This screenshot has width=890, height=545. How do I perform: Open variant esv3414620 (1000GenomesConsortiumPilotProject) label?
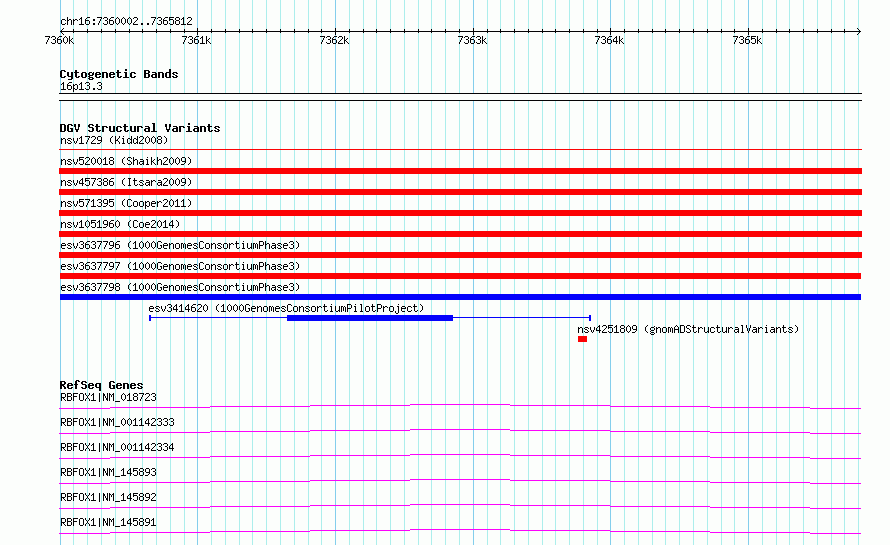[x=286, y=308]
